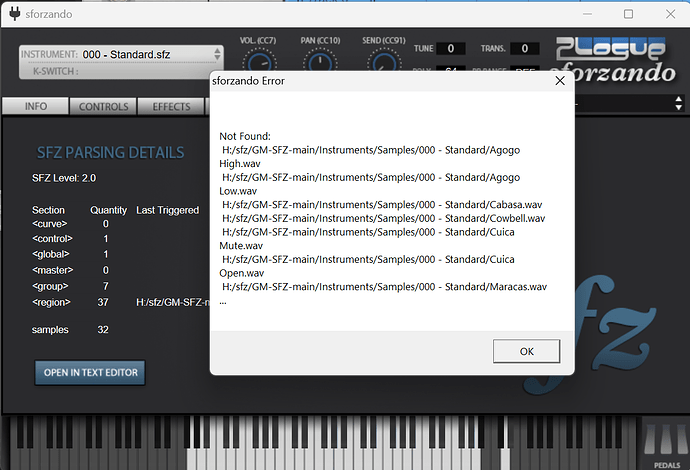Click OPEN IN TEXT EDITOR button
Viewport: 690px width, 470px height.
(x=90, y=373)
